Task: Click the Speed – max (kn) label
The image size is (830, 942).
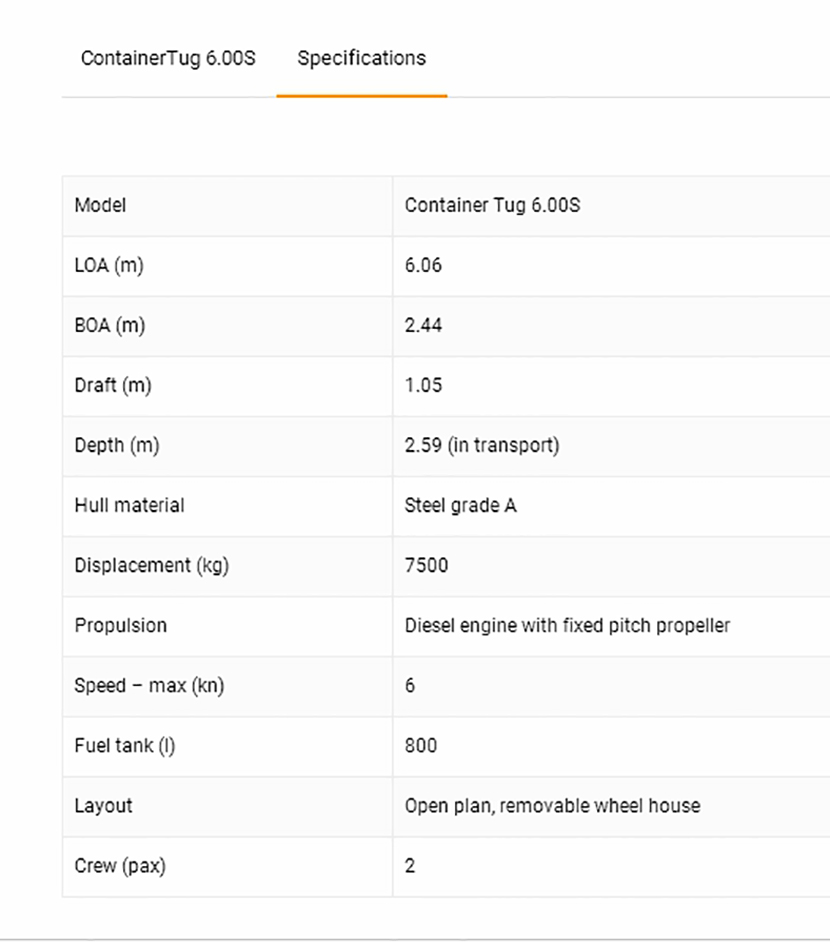Action: click(x=149, y=686)
